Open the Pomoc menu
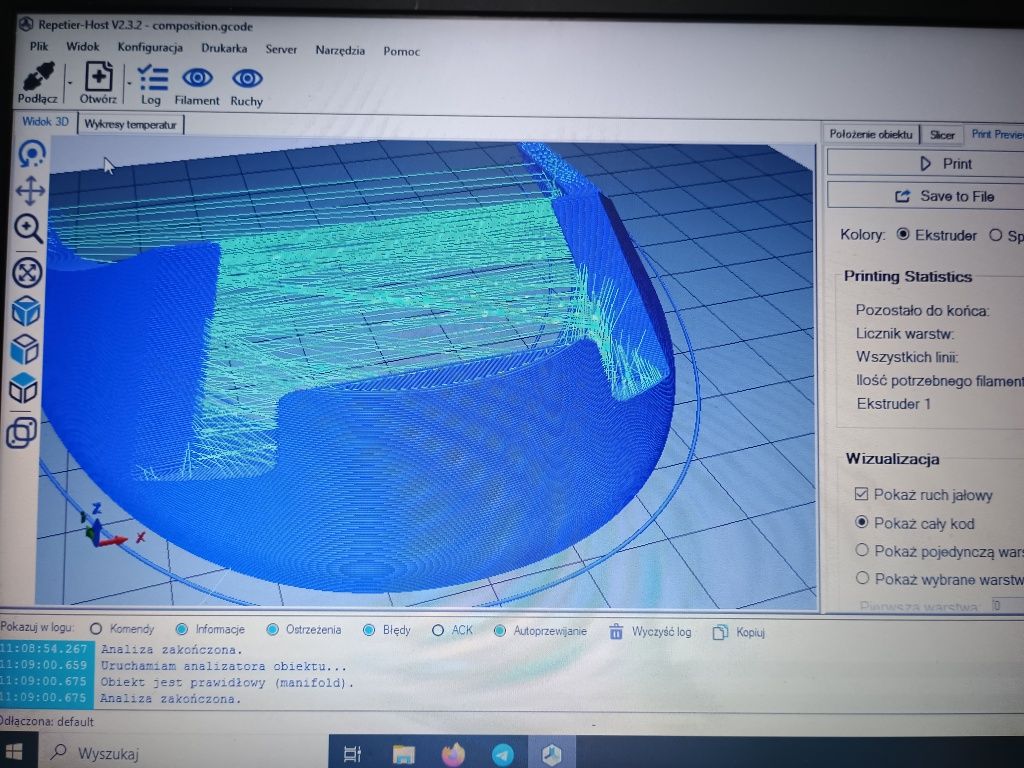Screen dimensions: 1024x768 coord(401,52)
